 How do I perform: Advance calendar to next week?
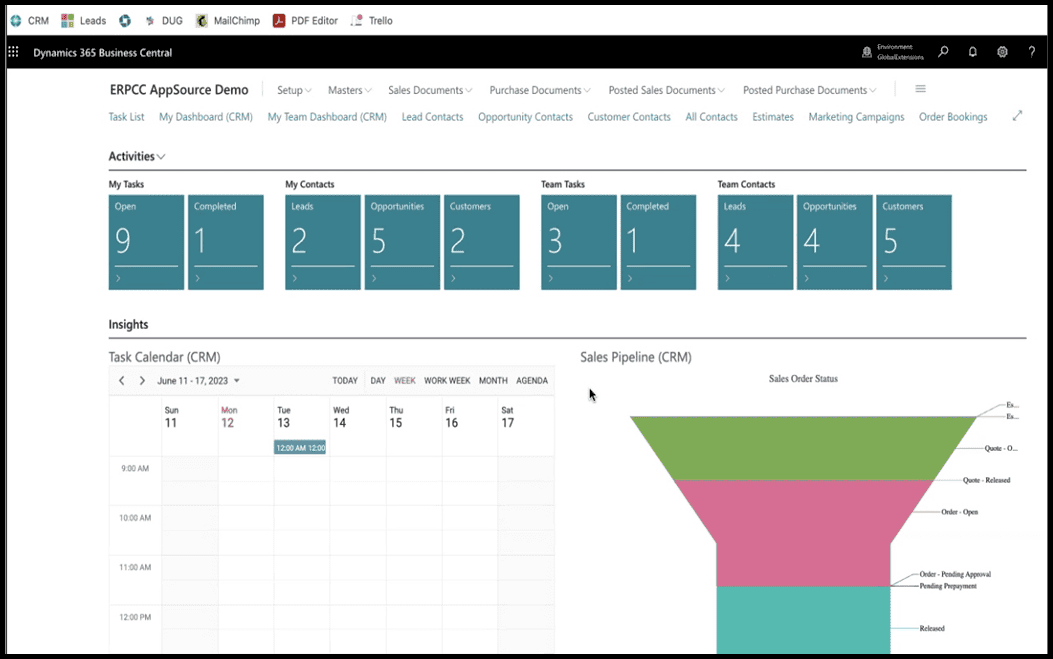click(142, 381)
